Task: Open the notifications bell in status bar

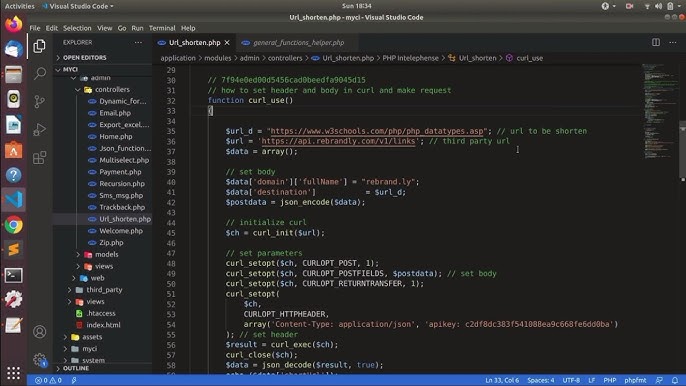Action: [x=675, y=380]
